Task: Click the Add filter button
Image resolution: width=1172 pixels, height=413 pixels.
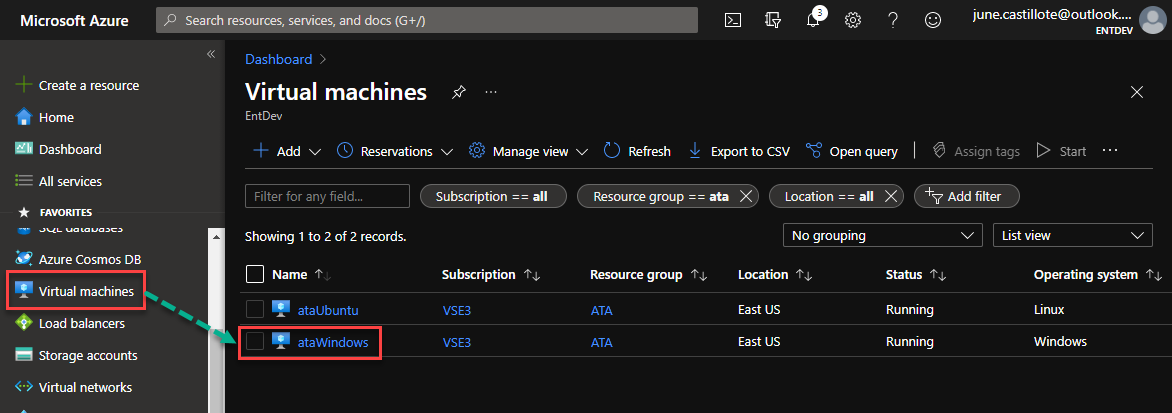Action: (967, 196)
